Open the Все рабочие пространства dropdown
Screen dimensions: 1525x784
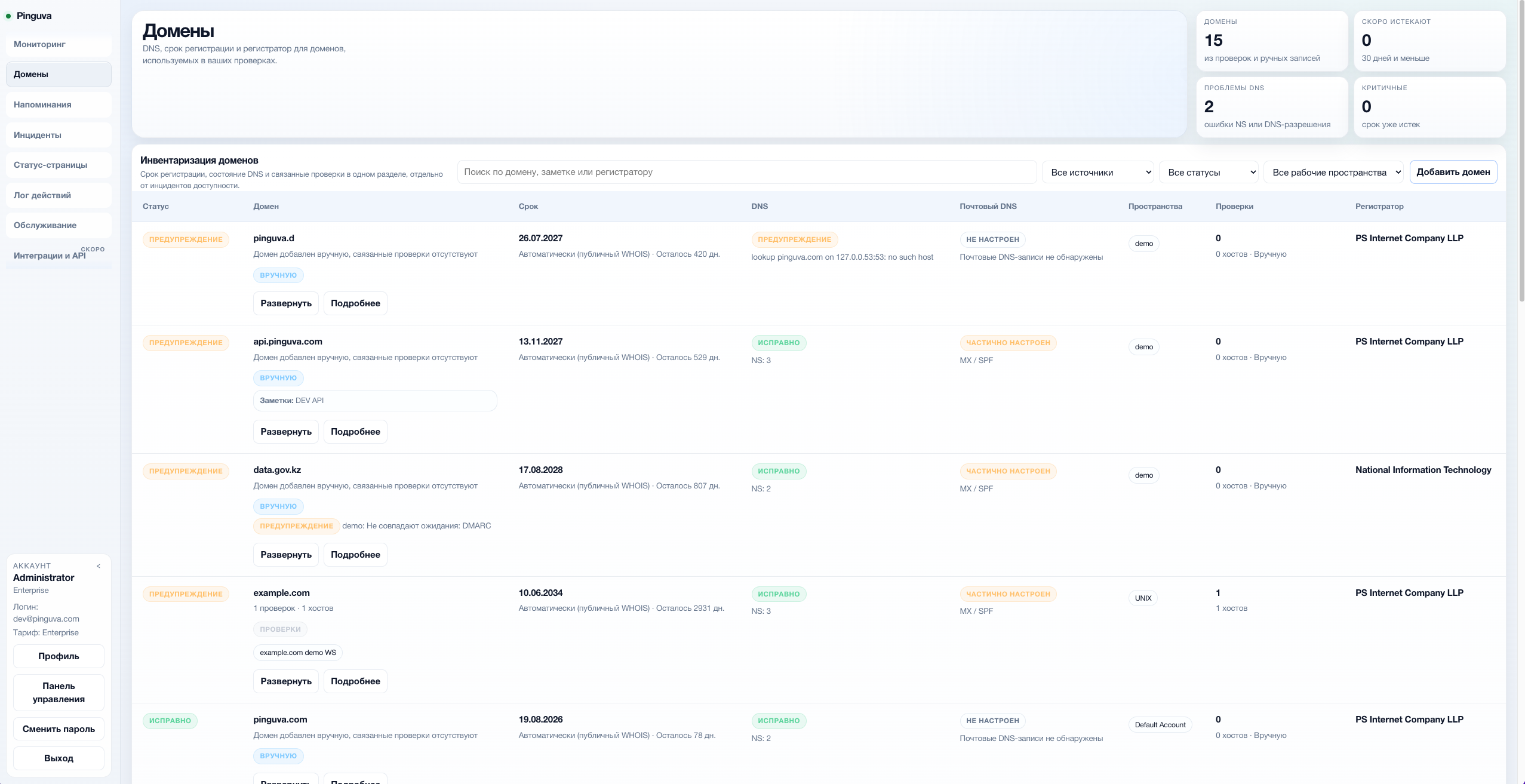tap(1334, 172)
